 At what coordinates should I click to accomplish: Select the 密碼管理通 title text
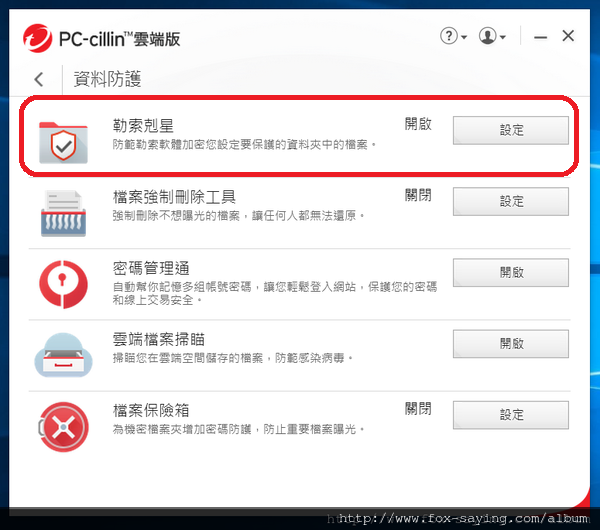point(151,268)
